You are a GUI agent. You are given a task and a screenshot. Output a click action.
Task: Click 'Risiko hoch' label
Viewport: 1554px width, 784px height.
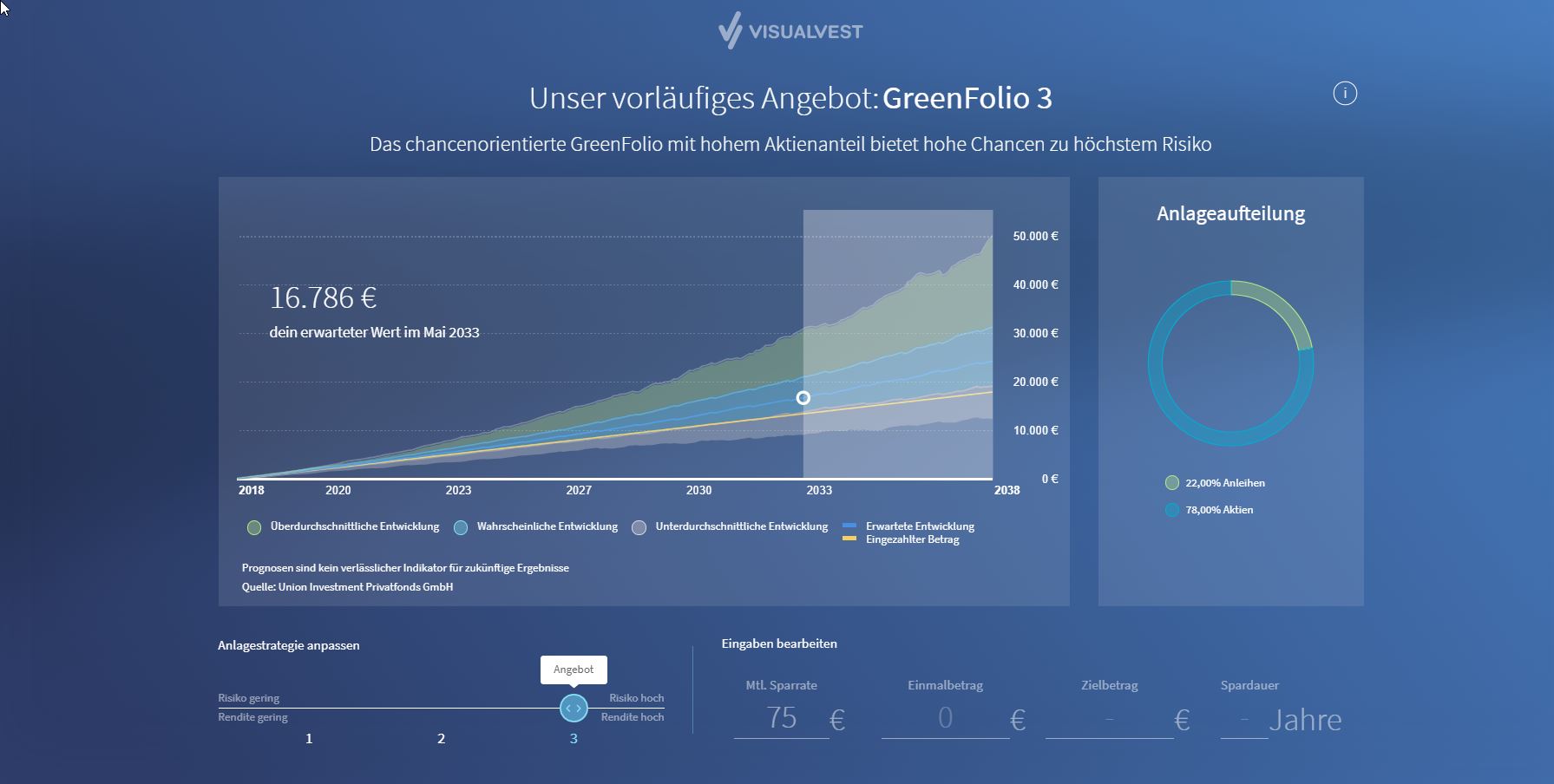(x=636, y=698)
